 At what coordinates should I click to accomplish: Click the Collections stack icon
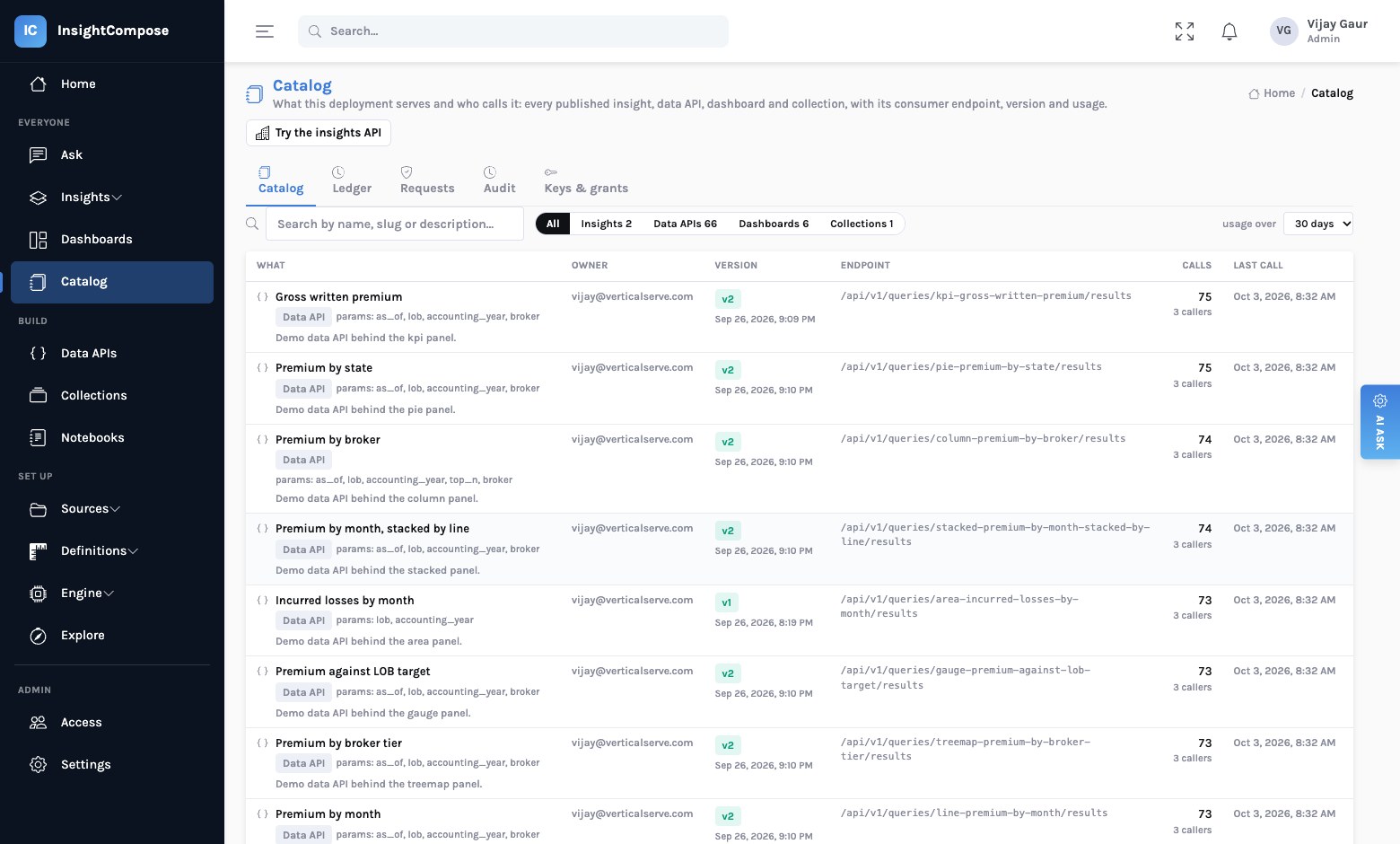tap(38, 395)
